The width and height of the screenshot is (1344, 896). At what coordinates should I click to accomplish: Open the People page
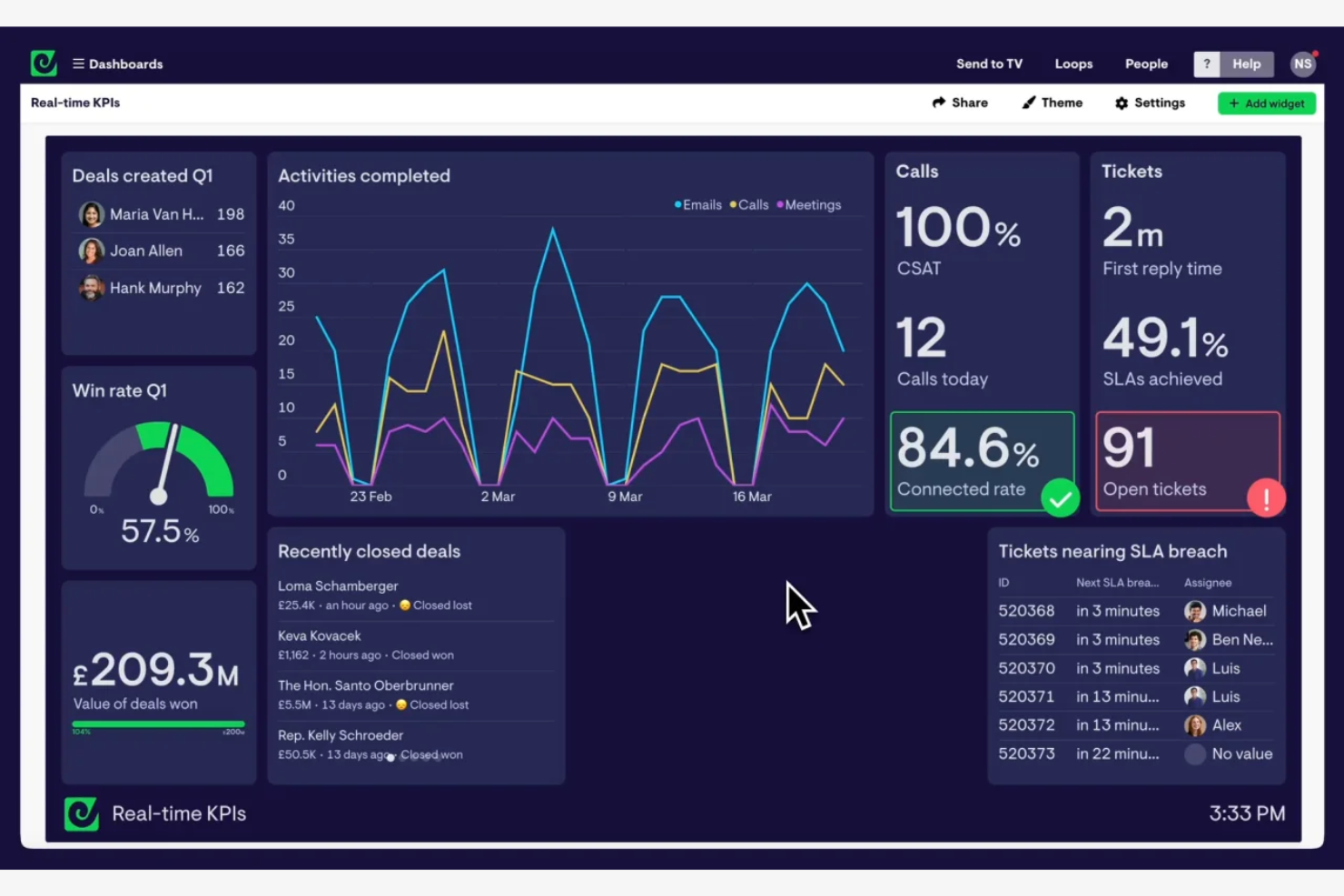point(1146,64)
